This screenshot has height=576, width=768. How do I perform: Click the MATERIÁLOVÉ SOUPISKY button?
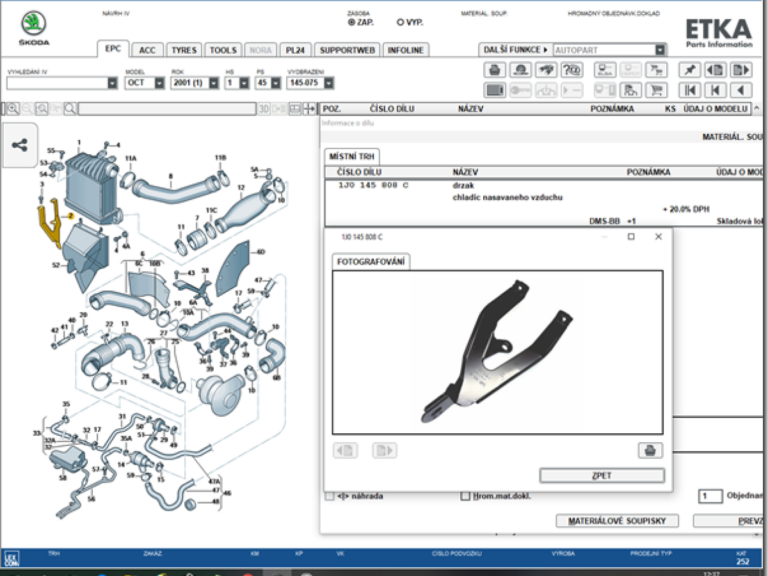617,521
